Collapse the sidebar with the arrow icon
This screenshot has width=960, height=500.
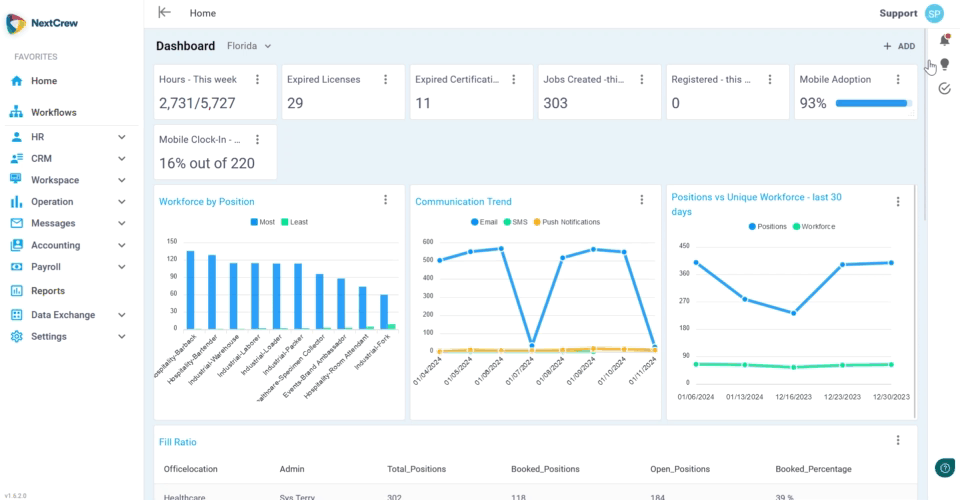164,12
